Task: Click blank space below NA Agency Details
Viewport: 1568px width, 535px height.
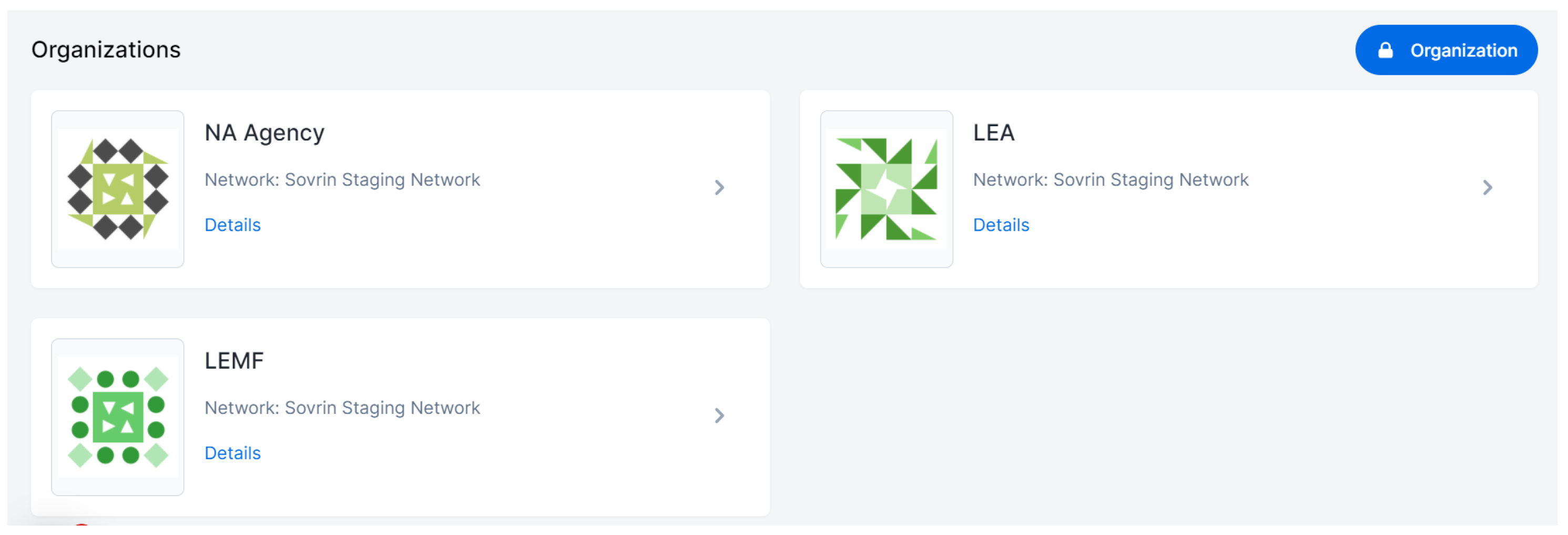Action: [x=426, y=262]
